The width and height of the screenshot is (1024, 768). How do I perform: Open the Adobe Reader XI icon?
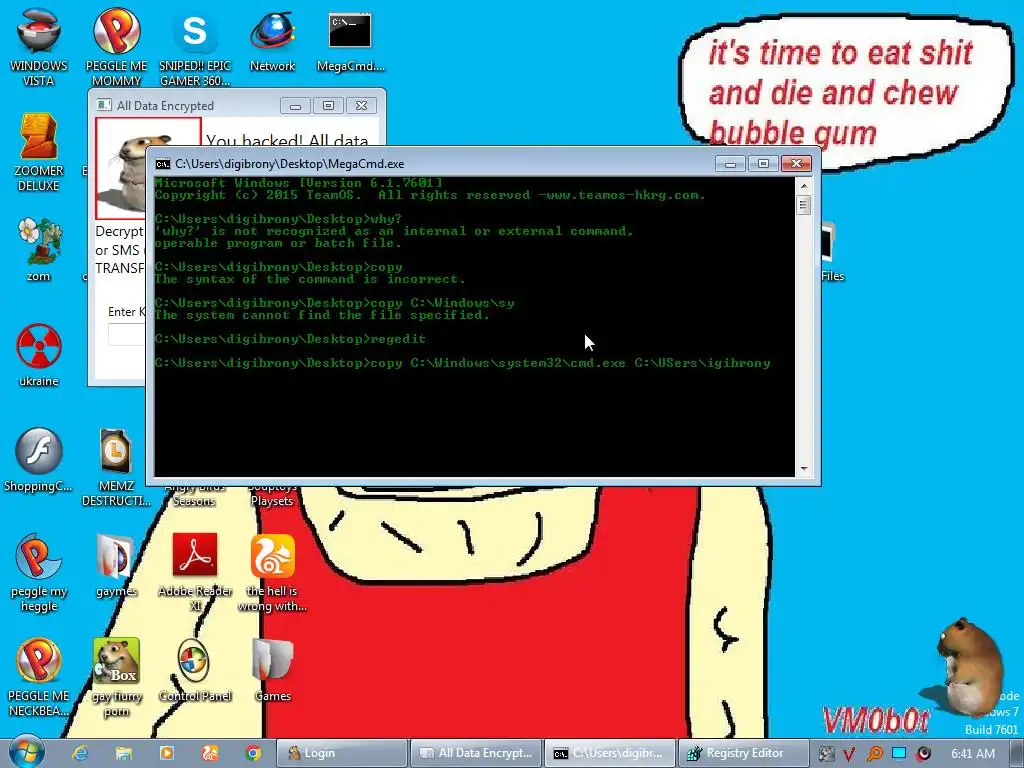click(195, 571)
